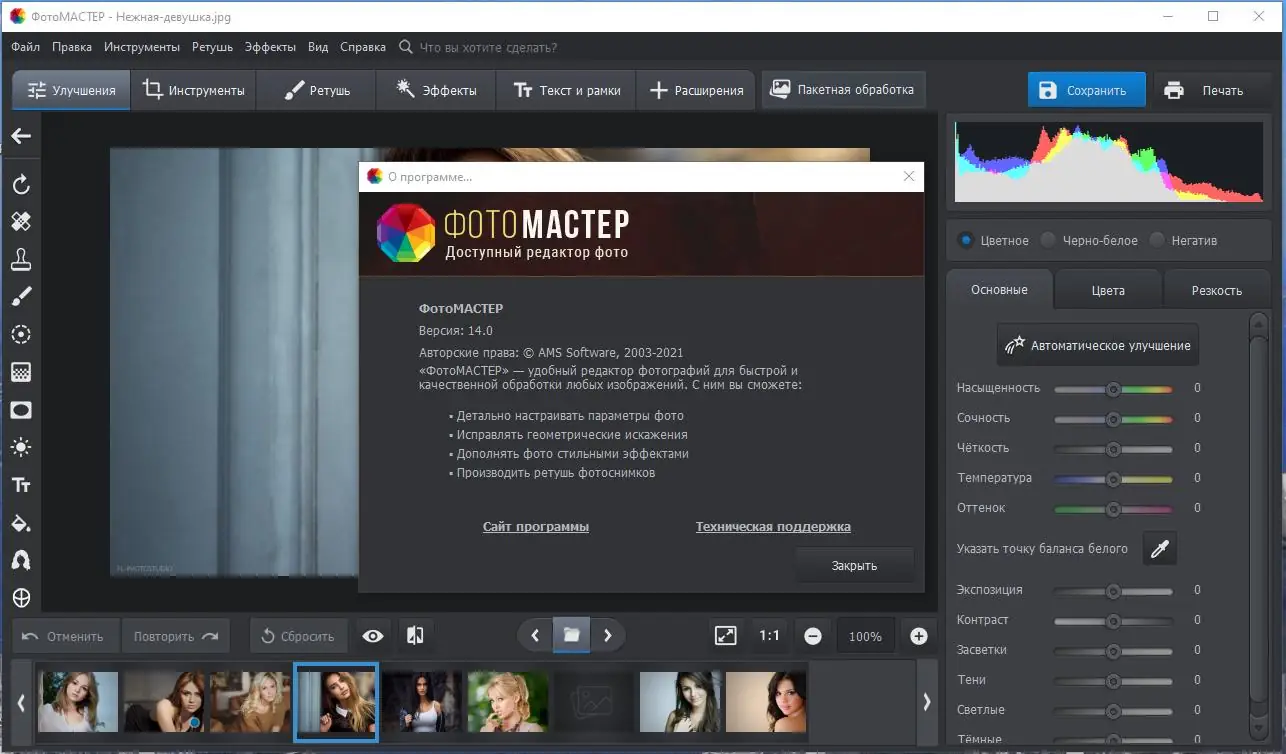Enable the Негатив mode

coord(1158,240)
